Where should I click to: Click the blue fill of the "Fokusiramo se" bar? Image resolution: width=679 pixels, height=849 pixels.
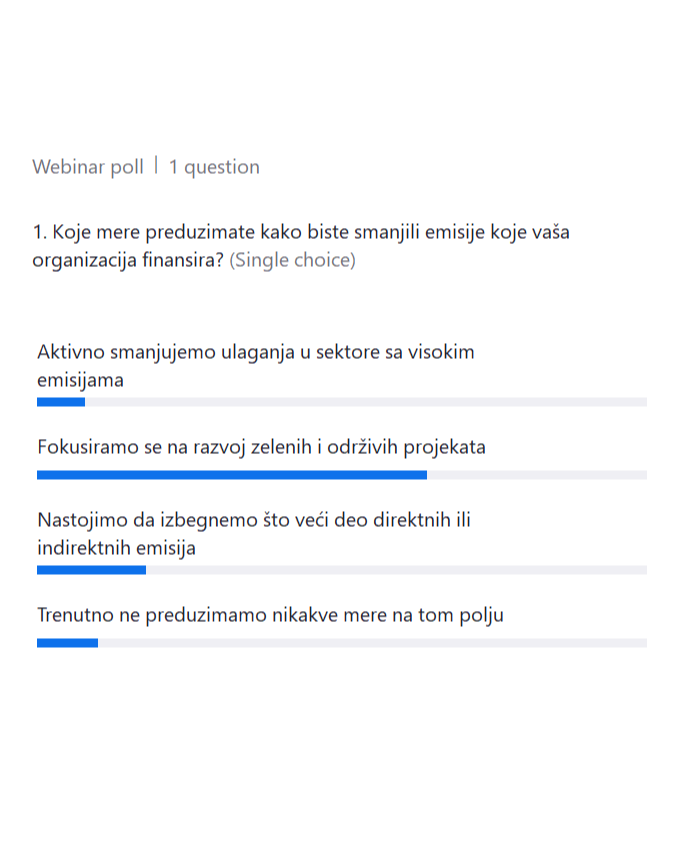pos(231,475)
